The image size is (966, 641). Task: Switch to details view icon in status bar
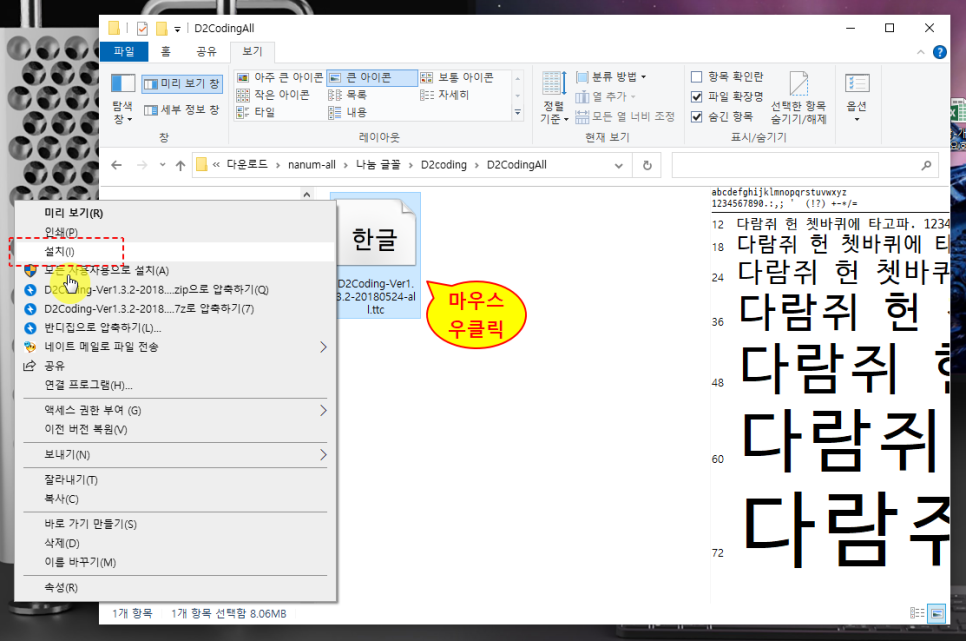(917, 613)
